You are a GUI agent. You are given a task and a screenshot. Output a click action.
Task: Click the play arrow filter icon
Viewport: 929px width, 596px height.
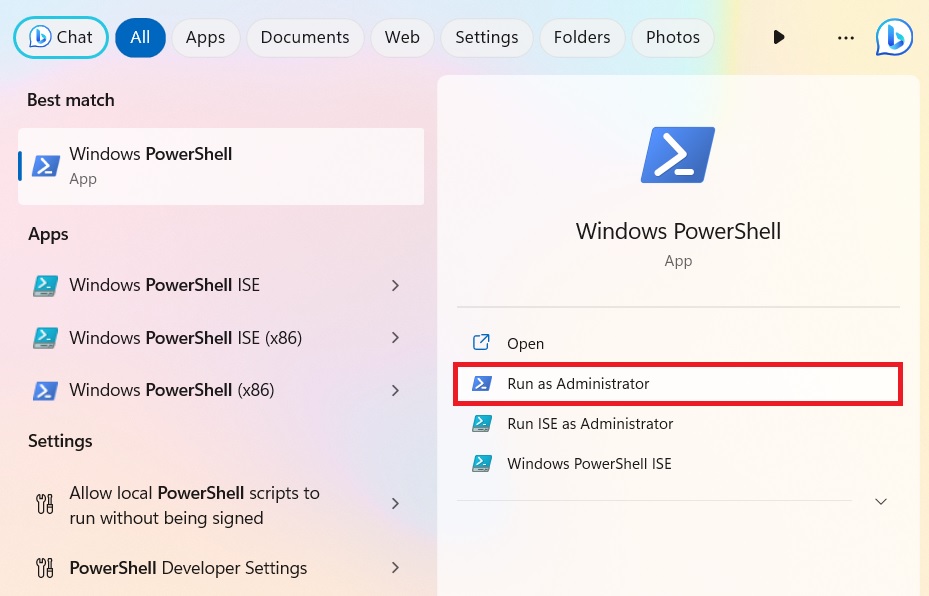[779, 37]
